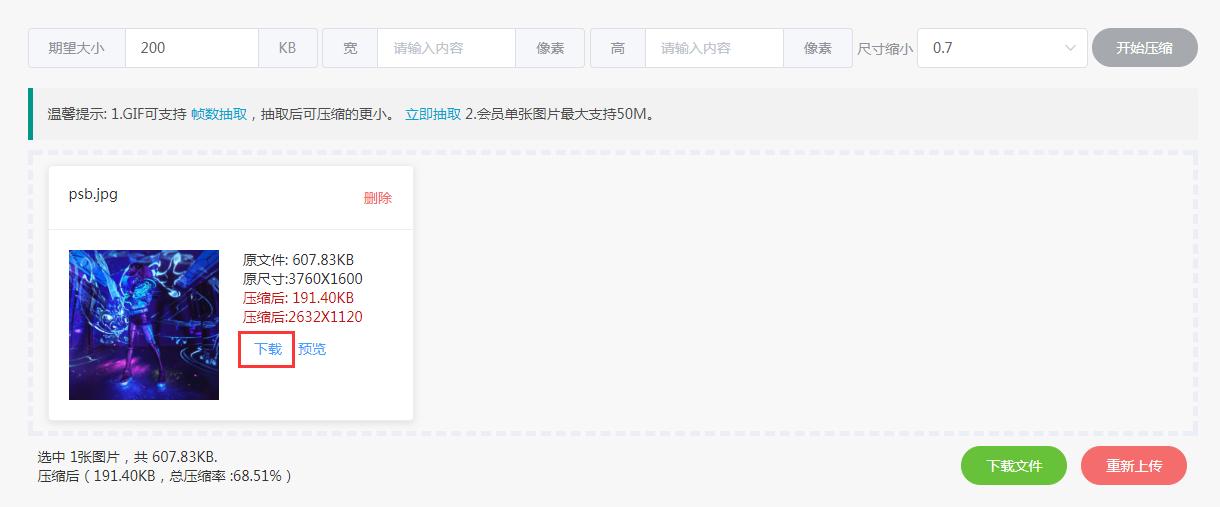Click the psb.jpg image thumbnail
The width and height of the screenshot is (1220, 507).
pyautogui.click(x=144, y=325)
